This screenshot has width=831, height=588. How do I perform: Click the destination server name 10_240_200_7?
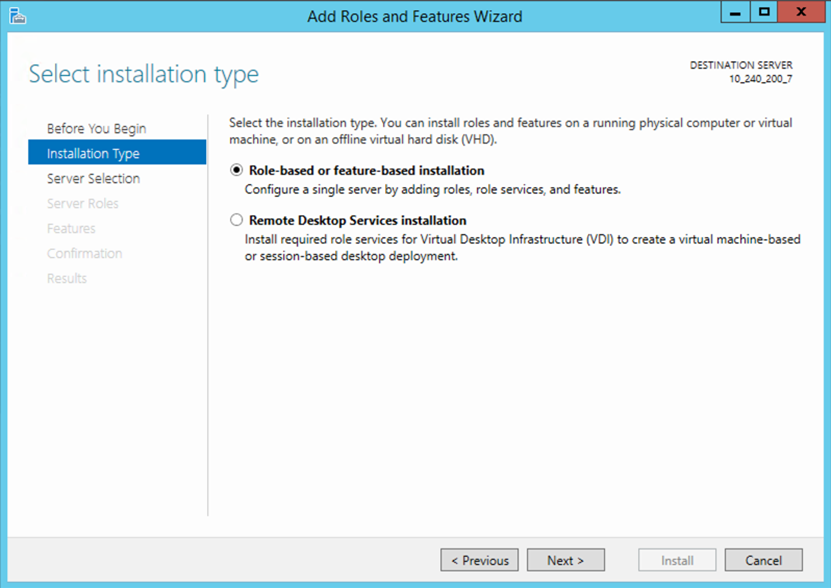[x=761, y=78]
